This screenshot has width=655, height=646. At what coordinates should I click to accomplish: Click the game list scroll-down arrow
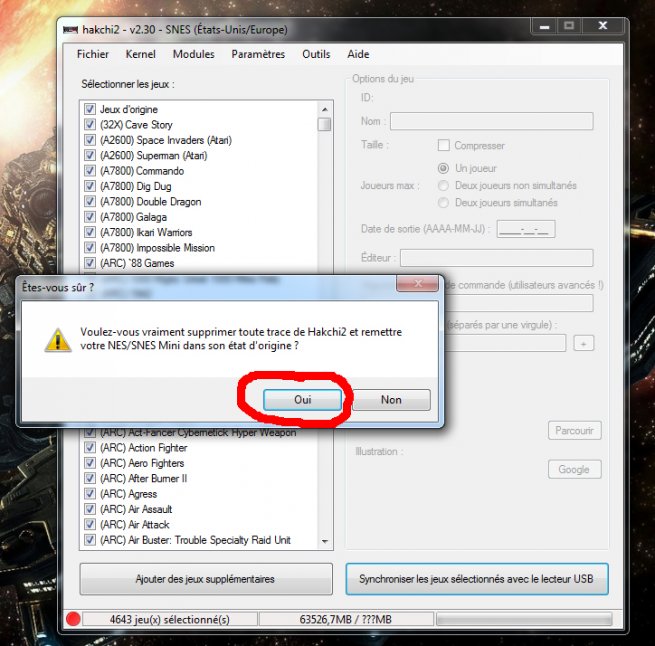pyautogui.click(x=324, y=541)
